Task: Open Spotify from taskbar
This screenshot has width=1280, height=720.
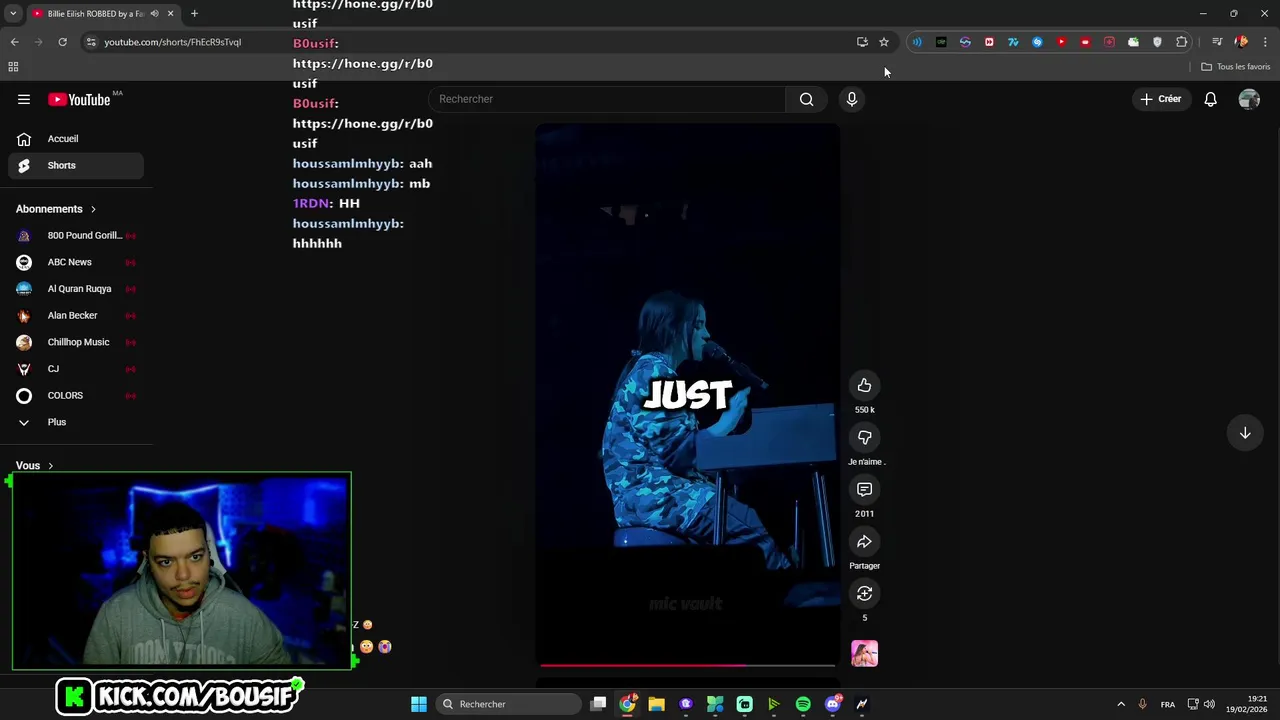Action: click(803, 704)
